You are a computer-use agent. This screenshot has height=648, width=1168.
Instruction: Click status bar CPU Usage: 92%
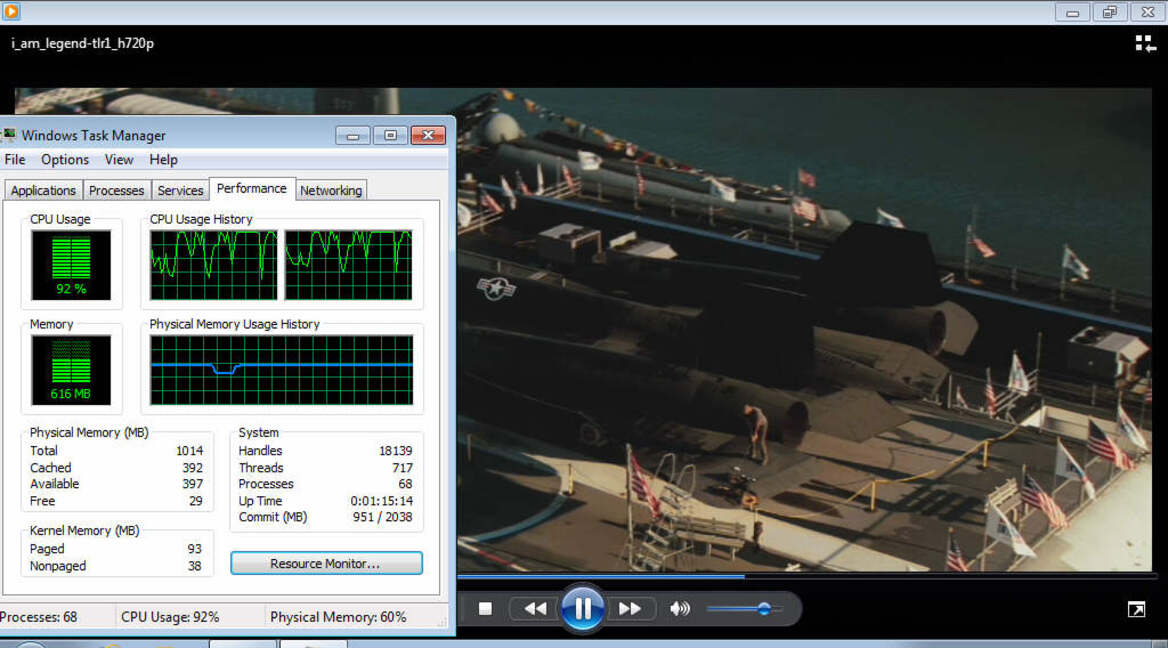(170, 617)
